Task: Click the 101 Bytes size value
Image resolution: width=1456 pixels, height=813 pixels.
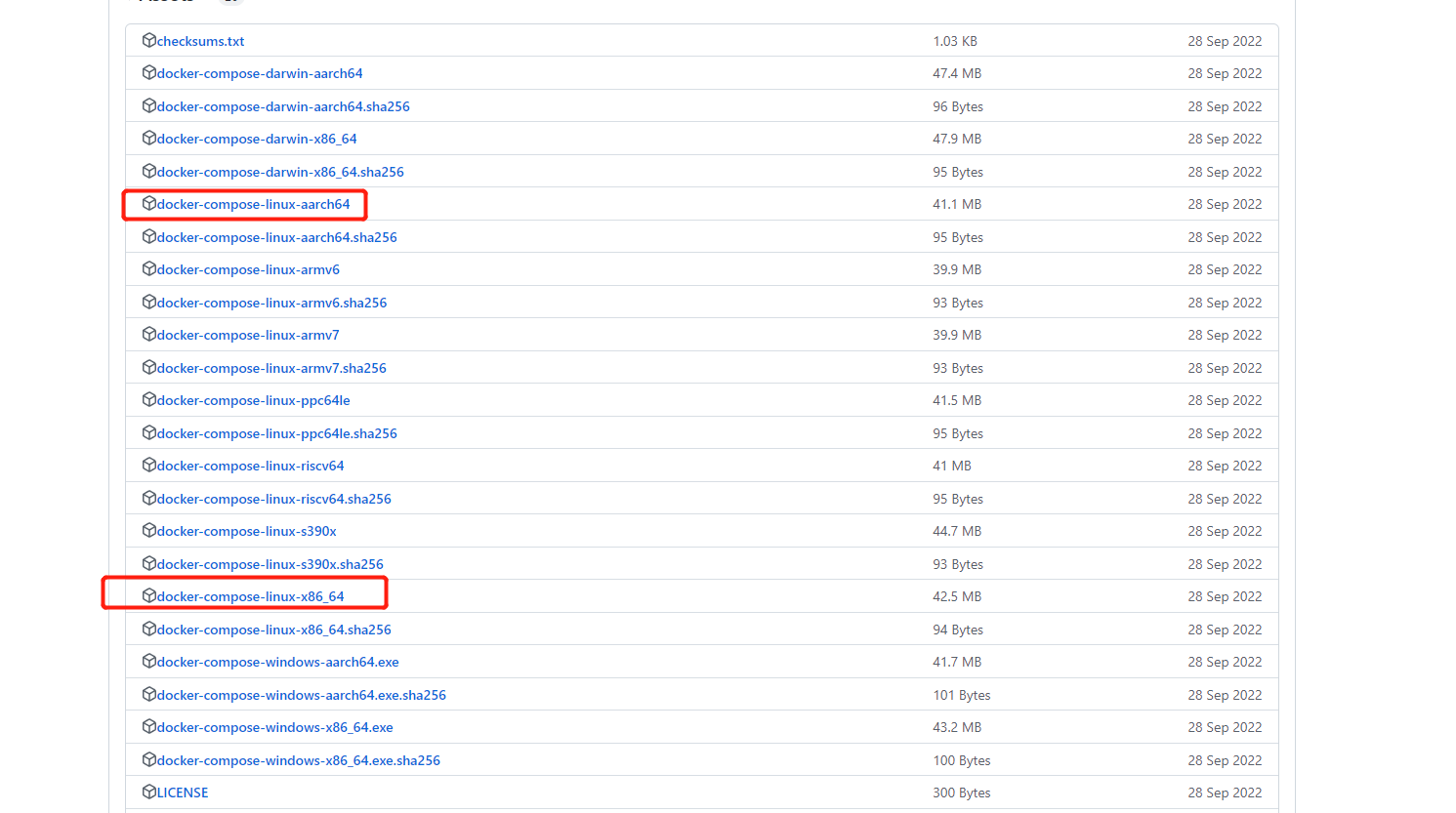Action: 962,695
